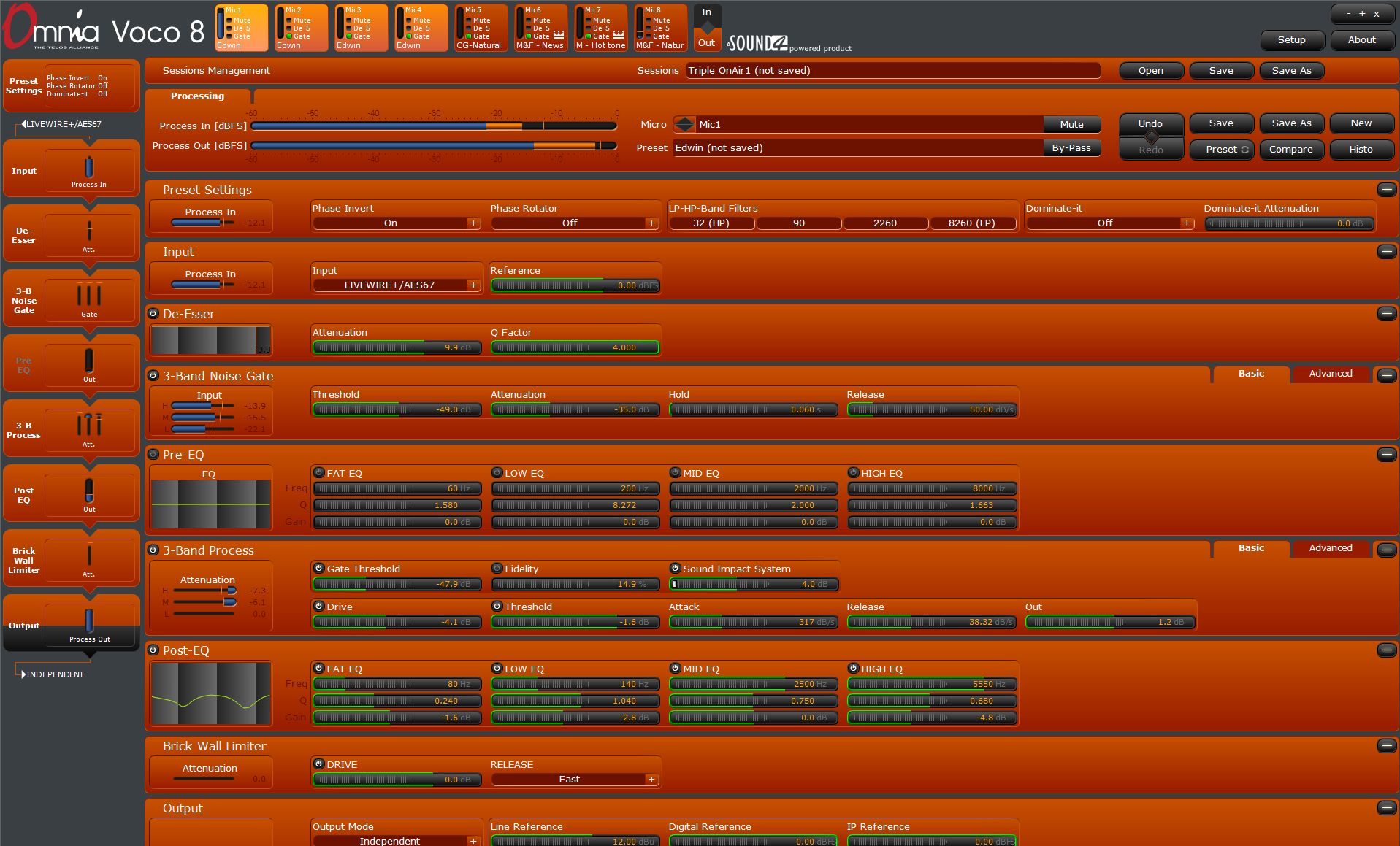Click the Sessions name field
Viewport: 1400px width, 846px height.
click(893, 71)
